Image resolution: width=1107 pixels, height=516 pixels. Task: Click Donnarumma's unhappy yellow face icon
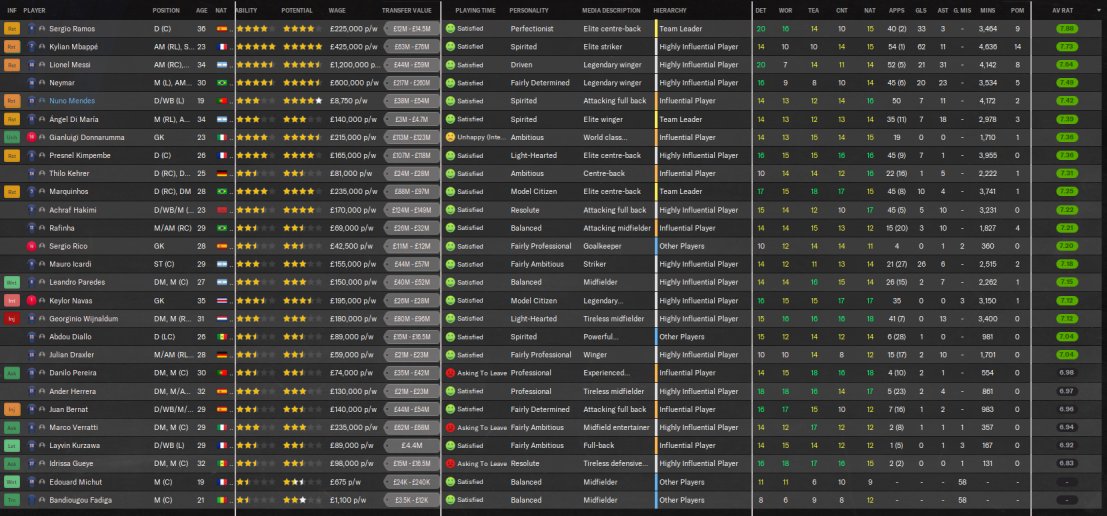tap(450, 138)
